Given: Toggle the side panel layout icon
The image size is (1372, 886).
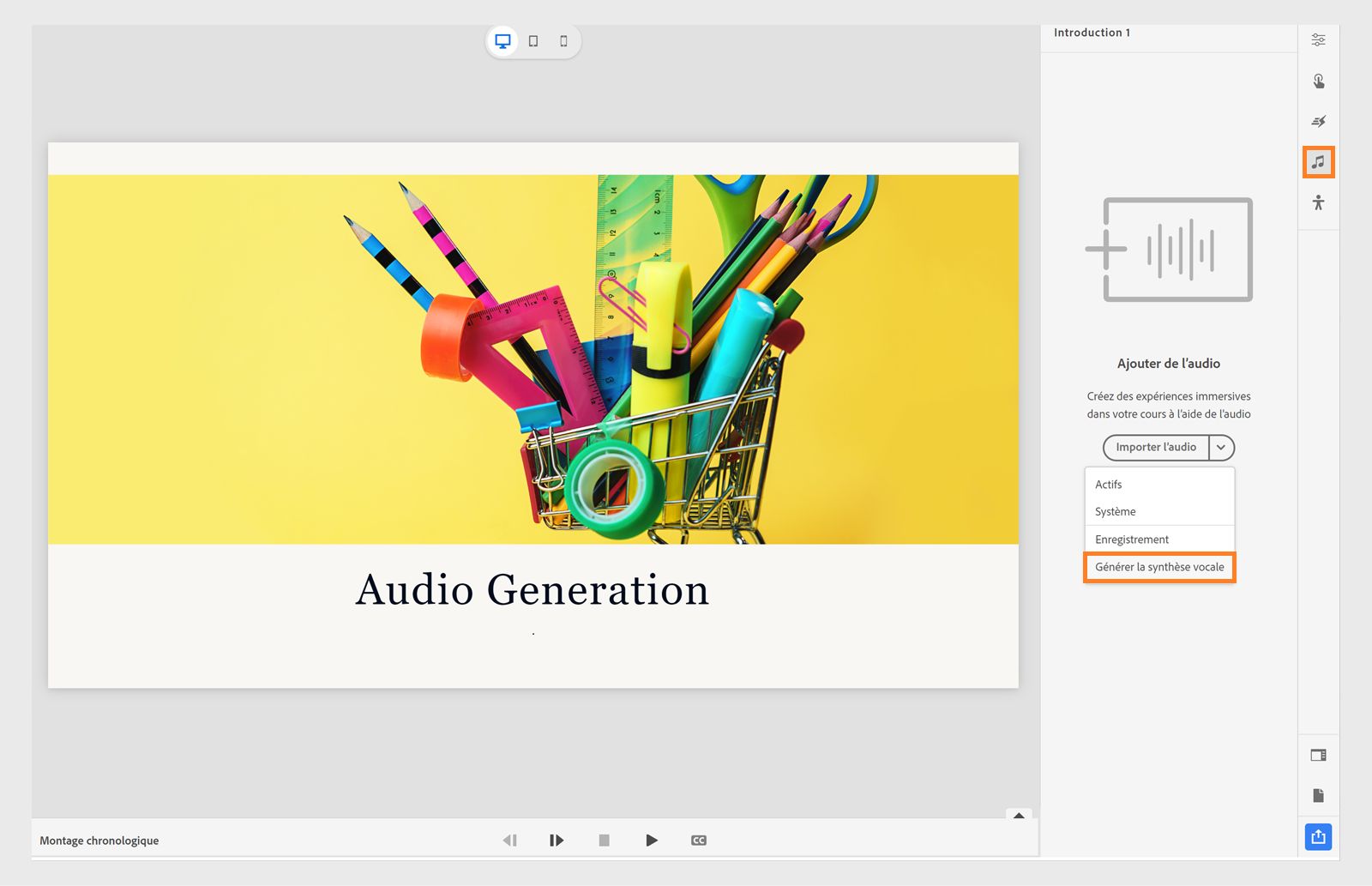Looking at the screenshot, I should pyautogui.click(x=1318, y=756).
